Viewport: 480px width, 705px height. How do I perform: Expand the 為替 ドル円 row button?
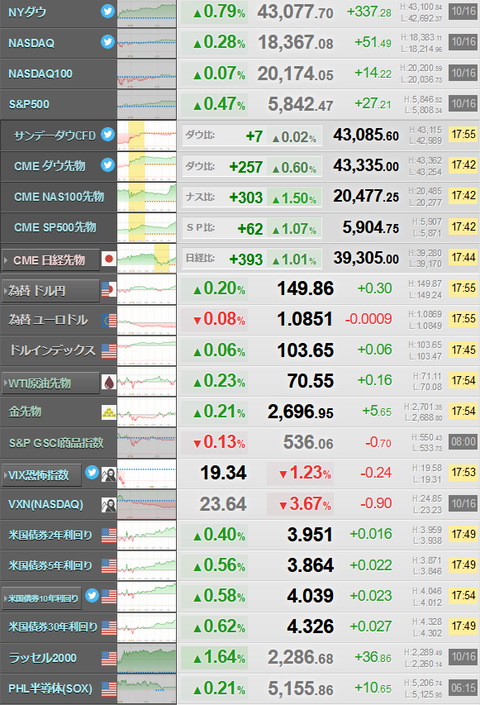point(50,290)
